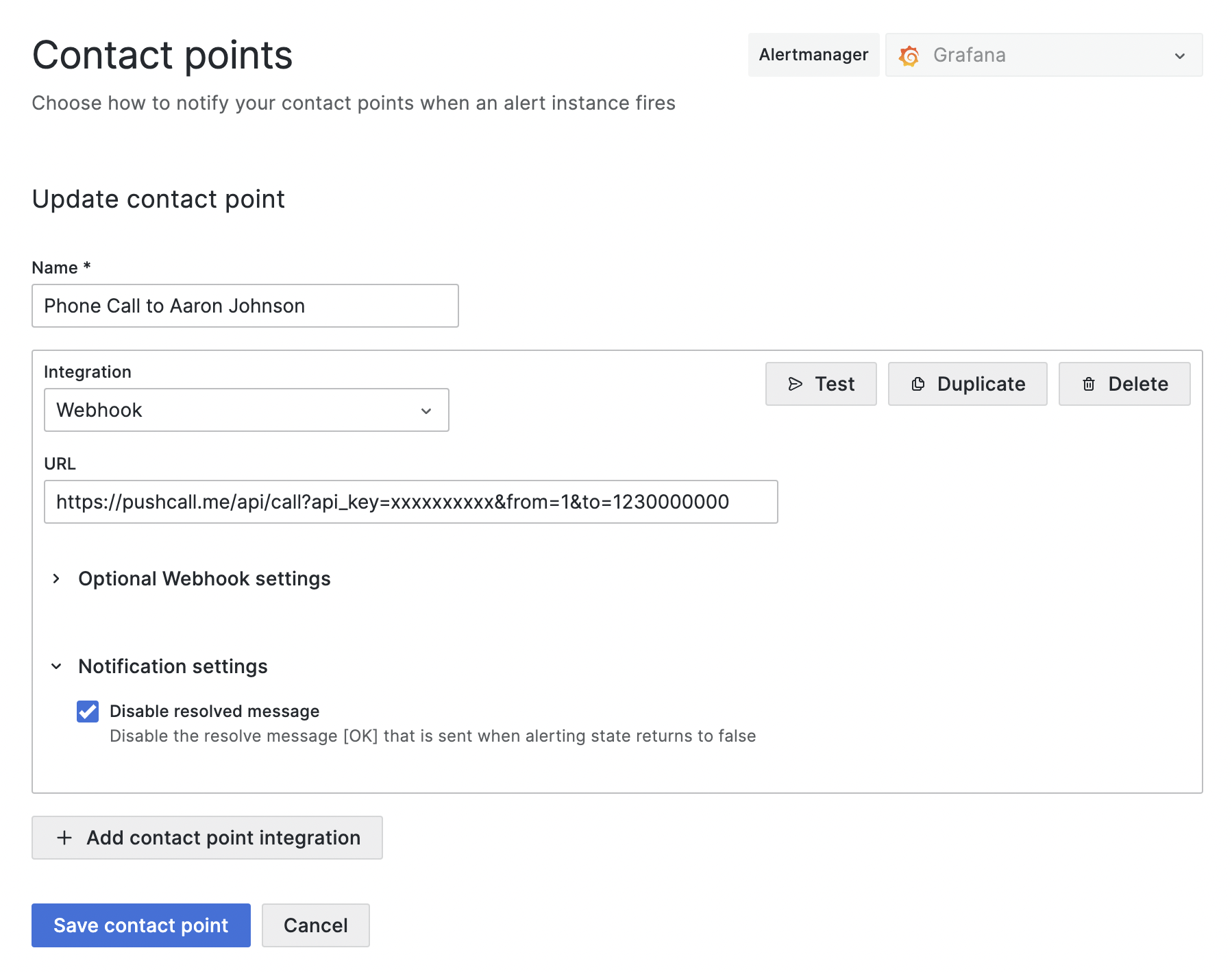Click the copy icon on the Duplicate button
The width and height of the screenshot is (1232, 972).
click(918, 384)
